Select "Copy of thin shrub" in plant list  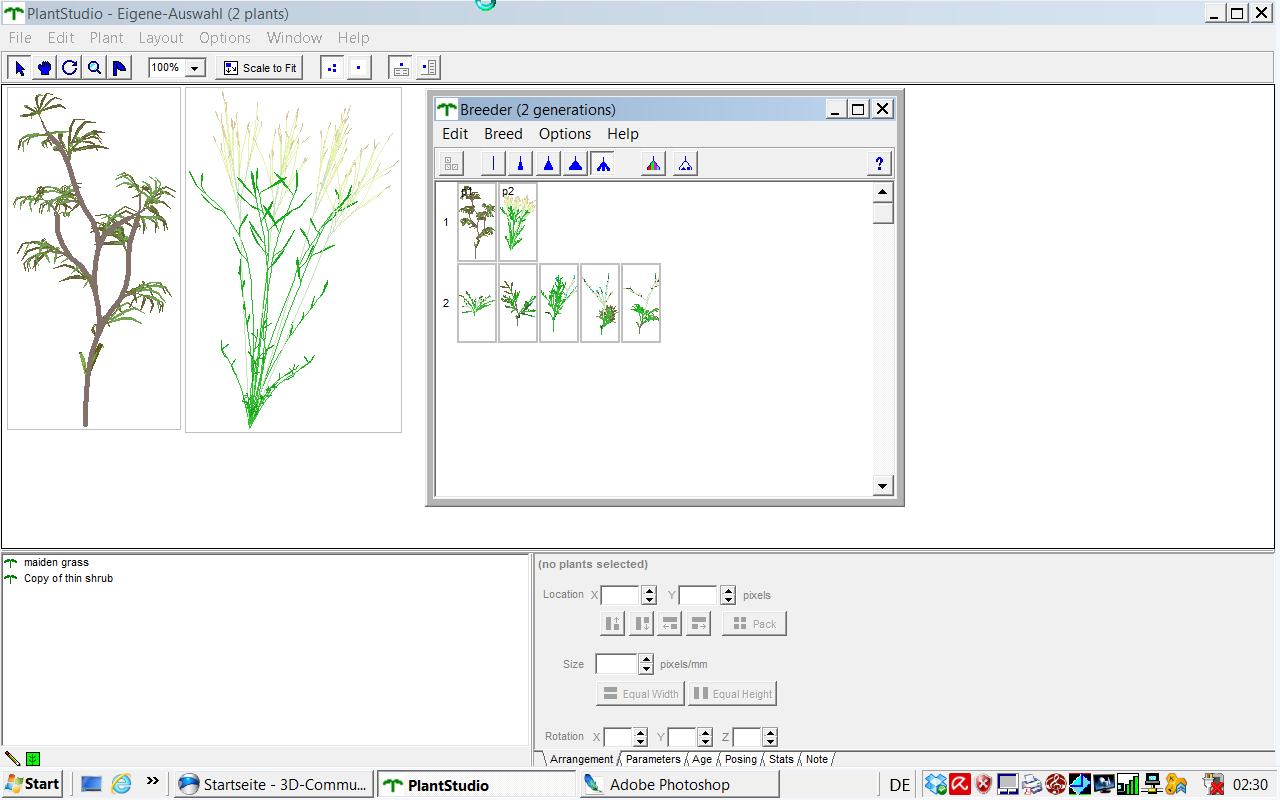(68, 579)
